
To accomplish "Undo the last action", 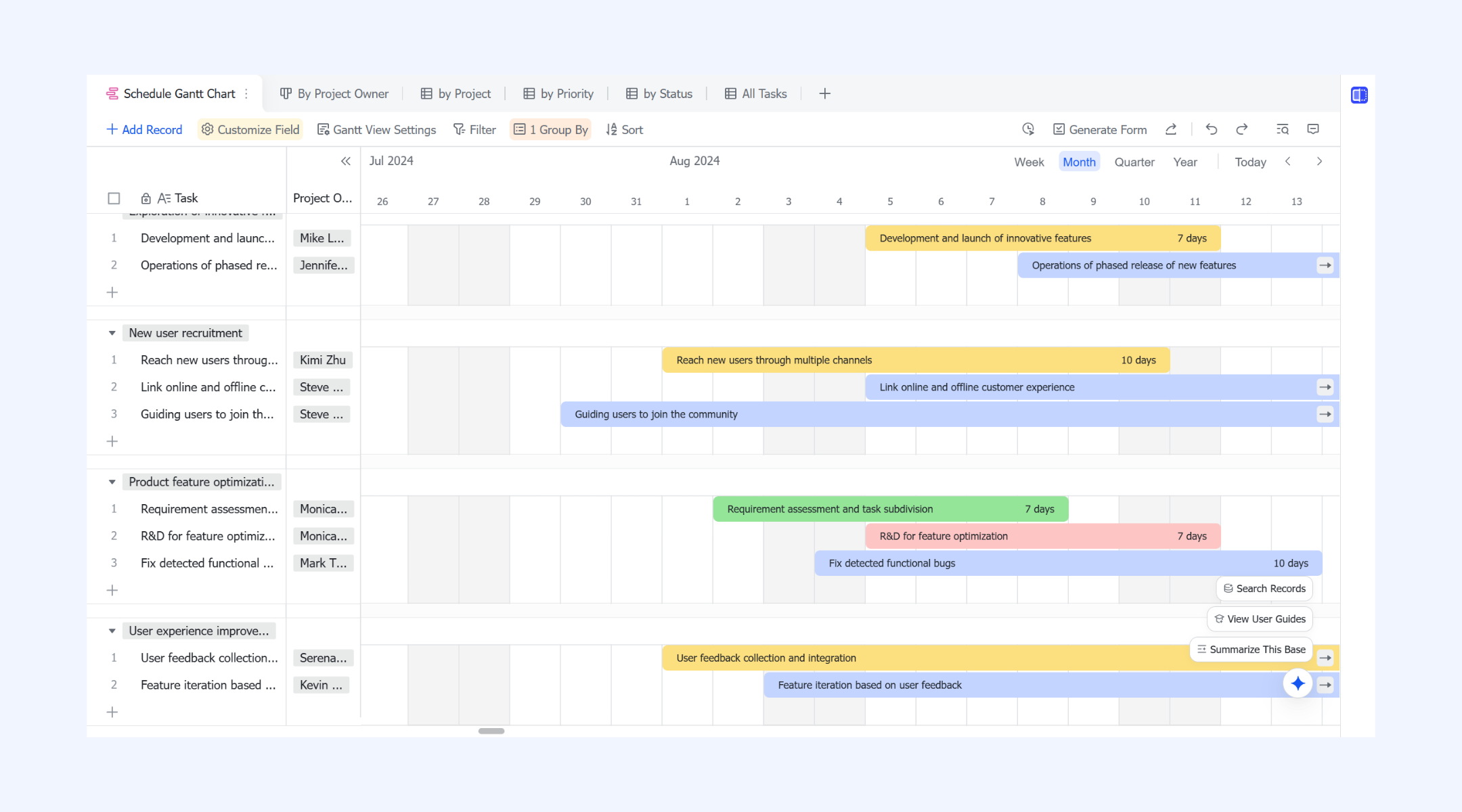I will click(x=1212, y=129).
